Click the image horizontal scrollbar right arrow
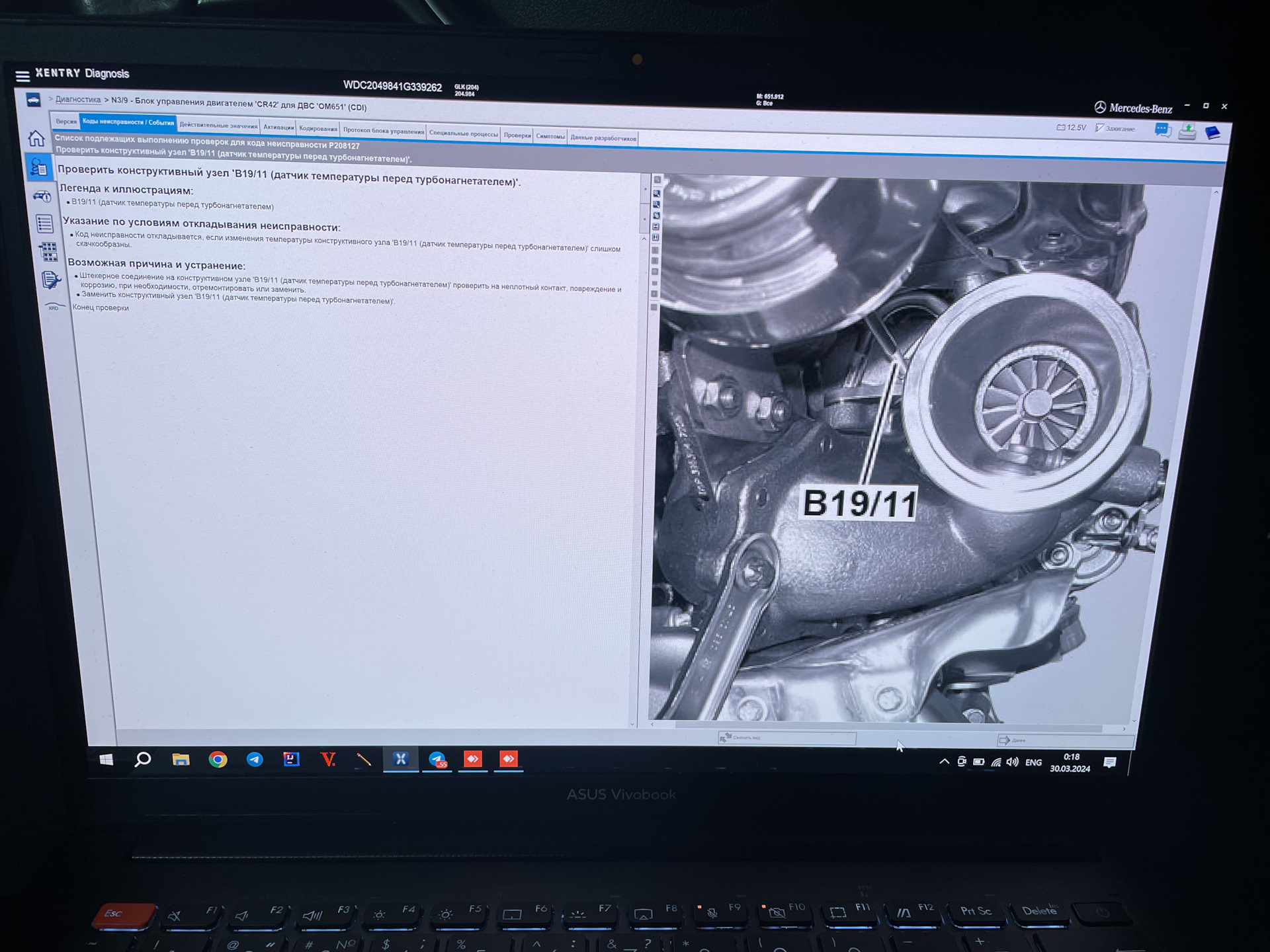Image resolution: width=1270 pixels, height=952 pixels. pyautogui.click(x=1124, y=729)
